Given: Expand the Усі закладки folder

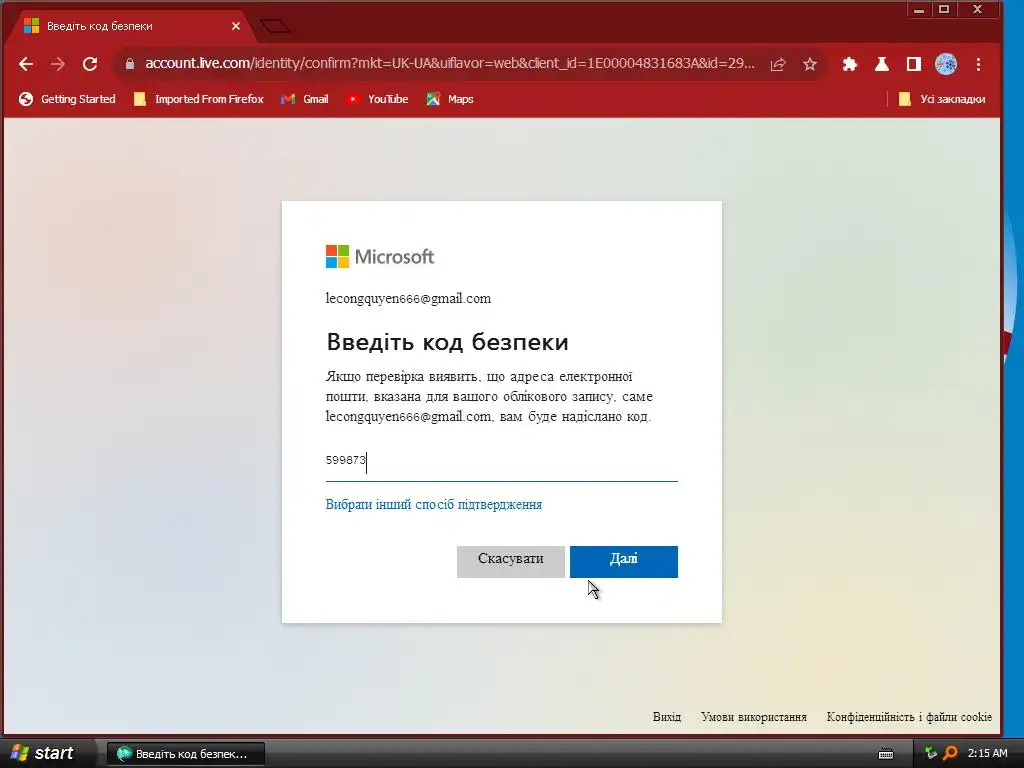Looking at the screenshot, I should click(942, 99).
